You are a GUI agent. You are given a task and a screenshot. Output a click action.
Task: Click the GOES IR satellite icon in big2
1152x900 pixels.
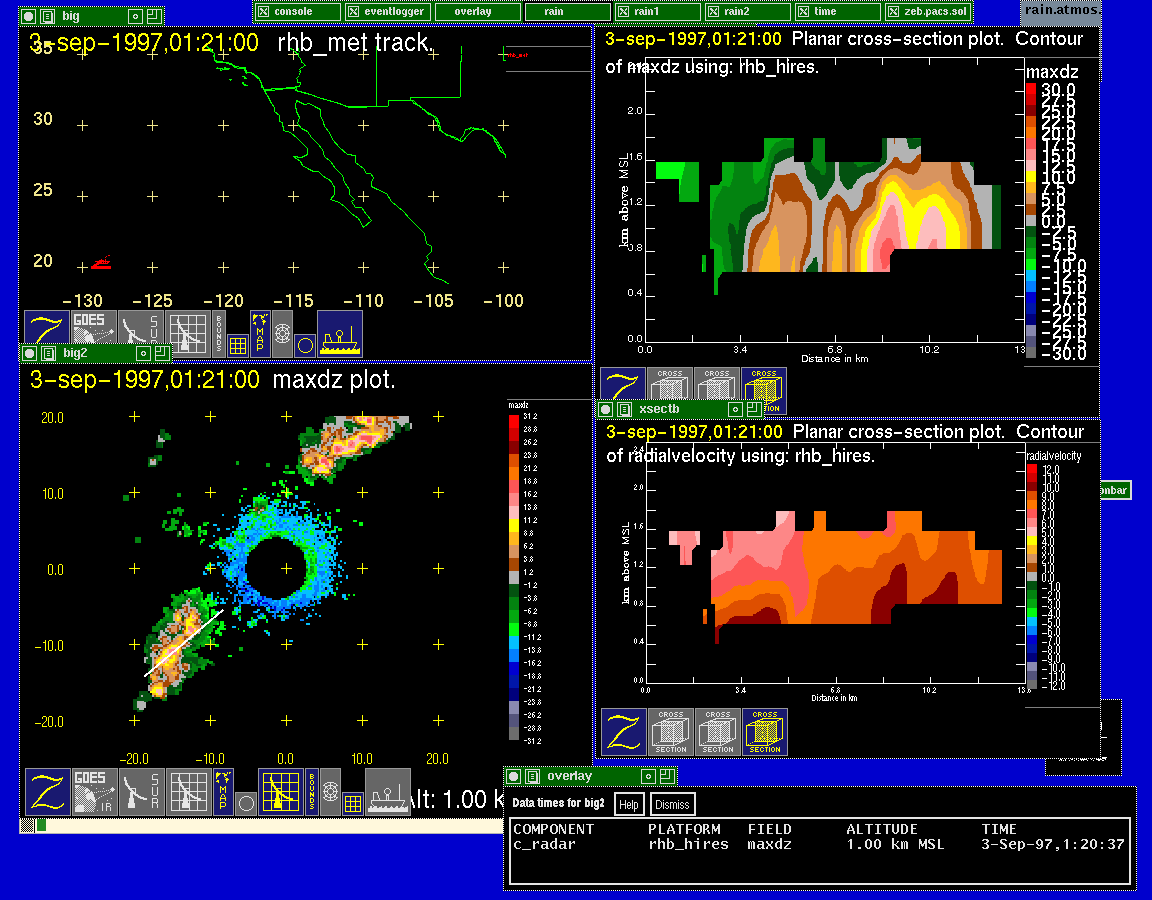click(94, 792)
